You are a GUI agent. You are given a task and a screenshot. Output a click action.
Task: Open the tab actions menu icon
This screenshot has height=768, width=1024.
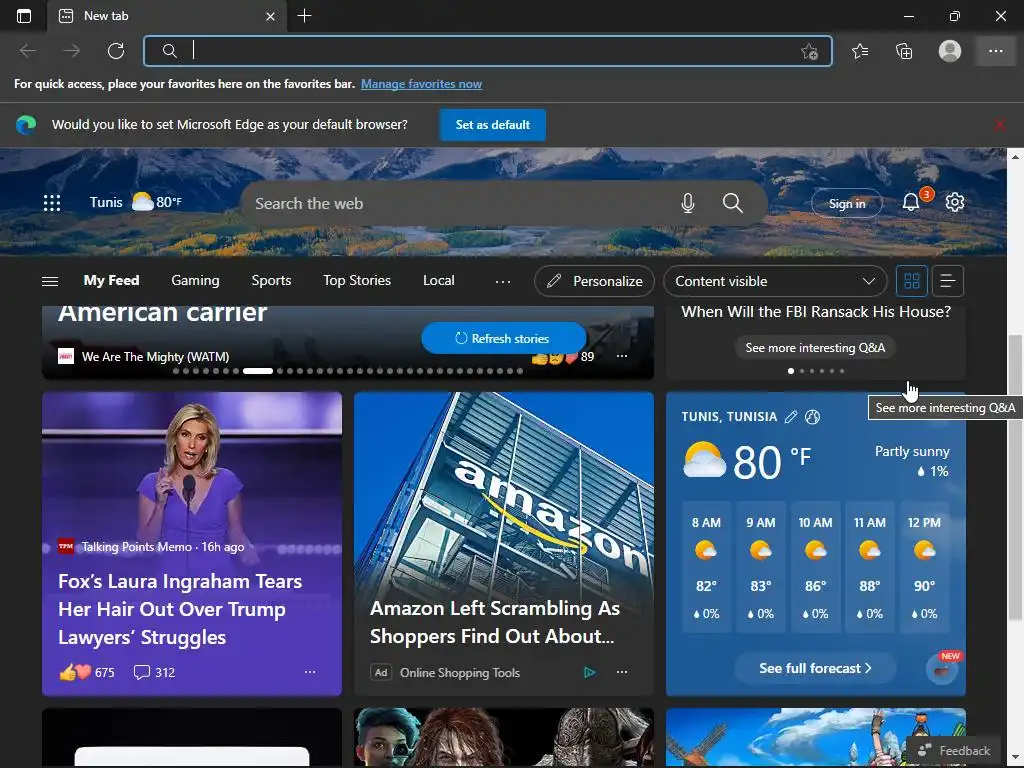[x=24, y=16]
